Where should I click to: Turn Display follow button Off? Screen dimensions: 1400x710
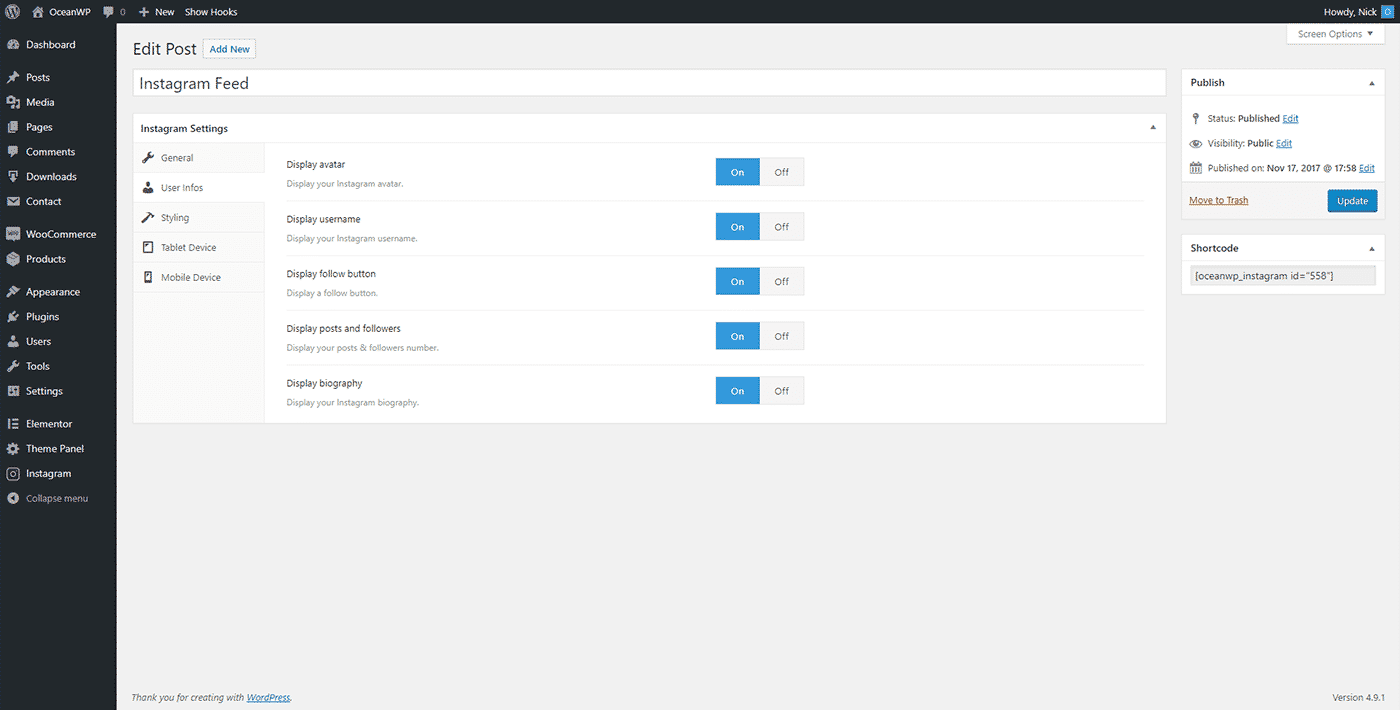pos(782,282)
